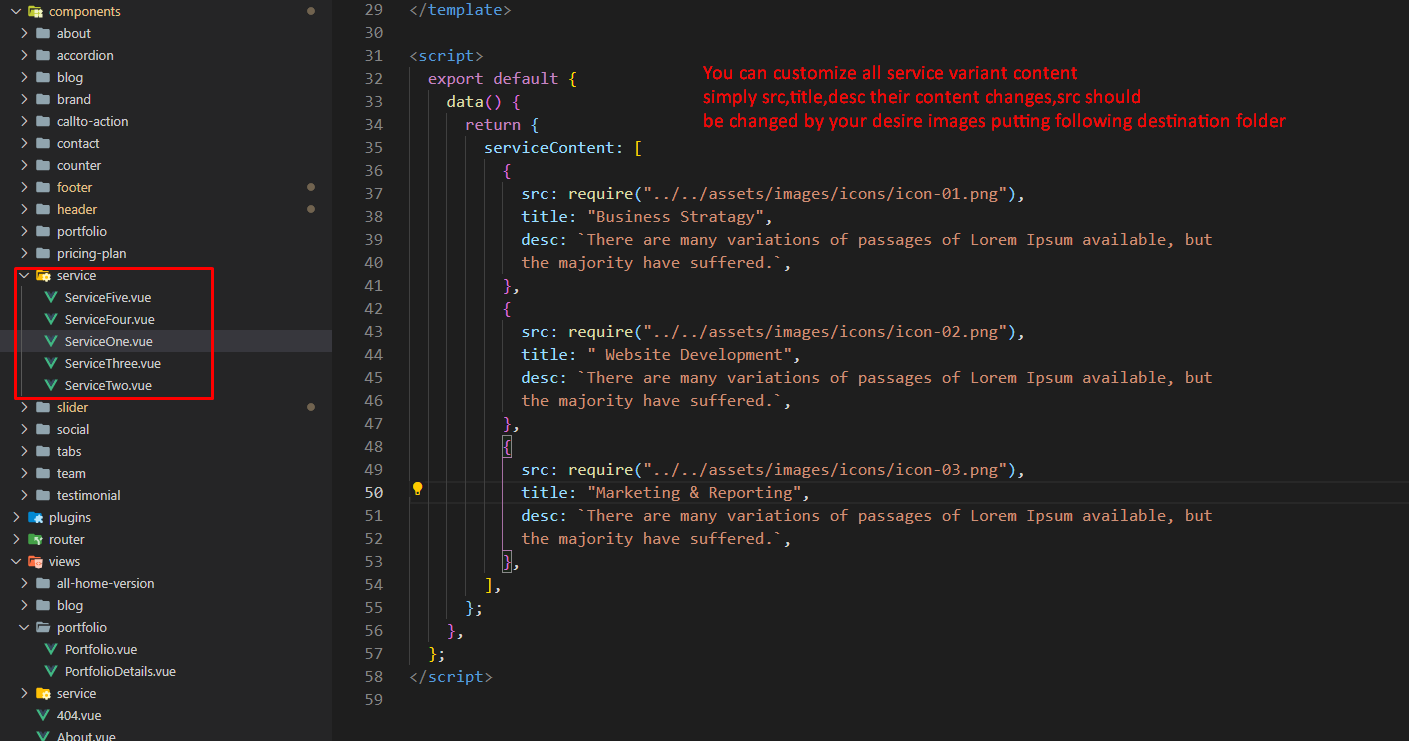Image resolution: width=1409 pixels, height=741 pixels.
Task: Click the Vue icon next to Portfolio.vue
Action: point(51,649)
